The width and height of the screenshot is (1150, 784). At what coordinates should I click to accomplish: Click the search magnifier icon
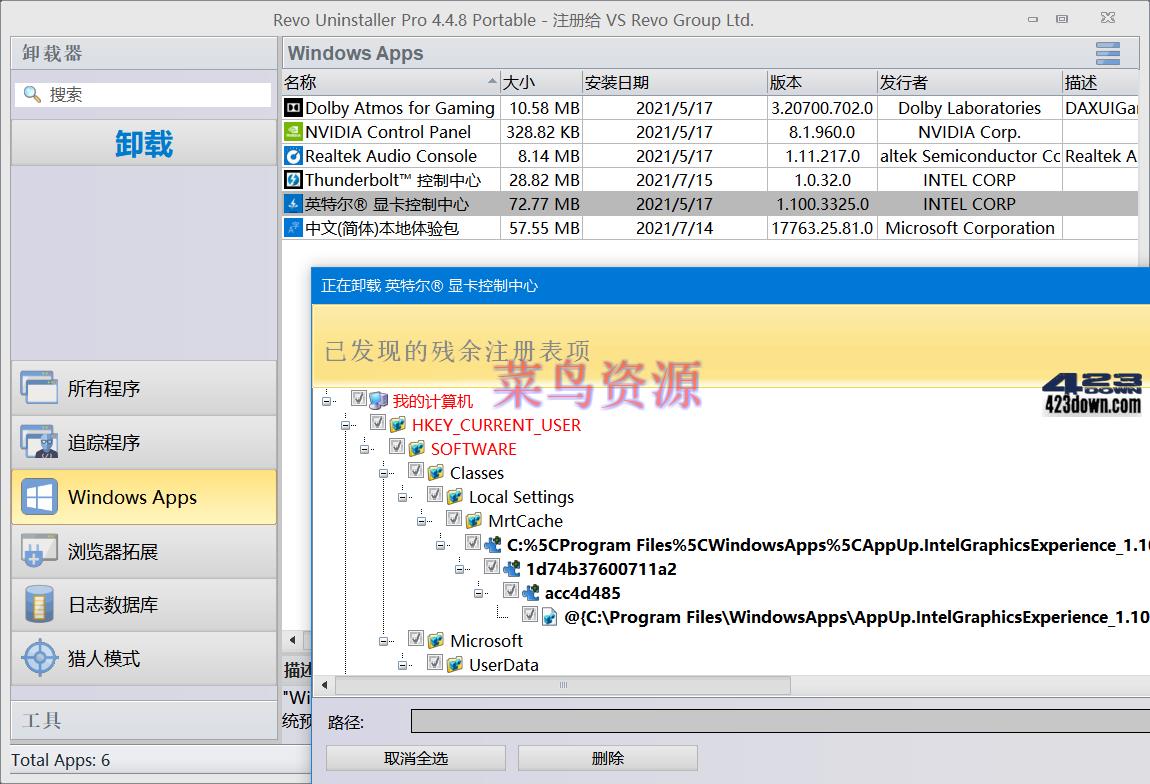click(x=30, y=94)
